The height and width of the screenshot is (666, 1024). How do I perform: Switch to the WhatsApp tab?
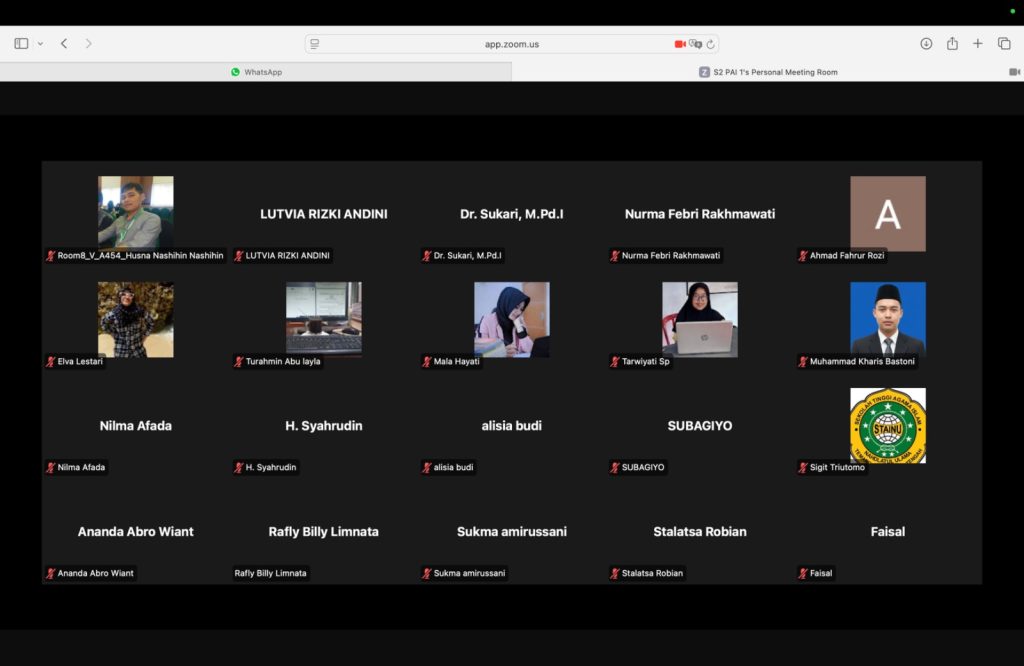[x=256, y=72]
